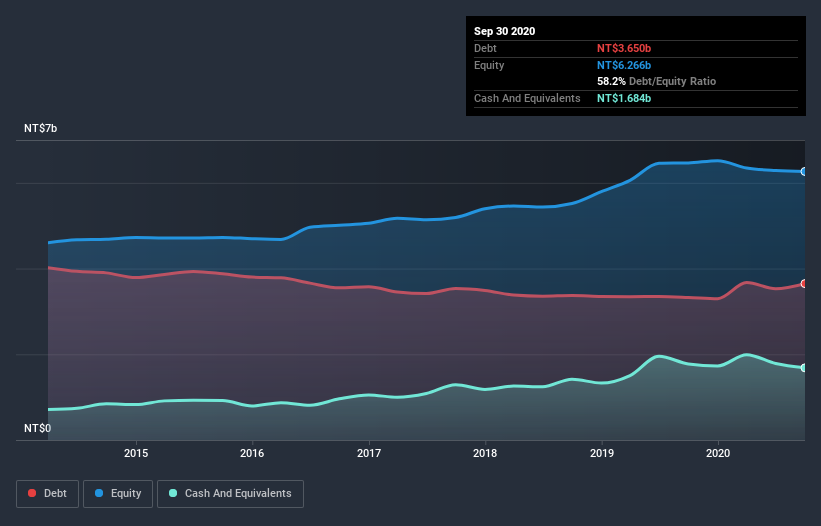Click the NT$7b y-axis label

pos(40,128)
